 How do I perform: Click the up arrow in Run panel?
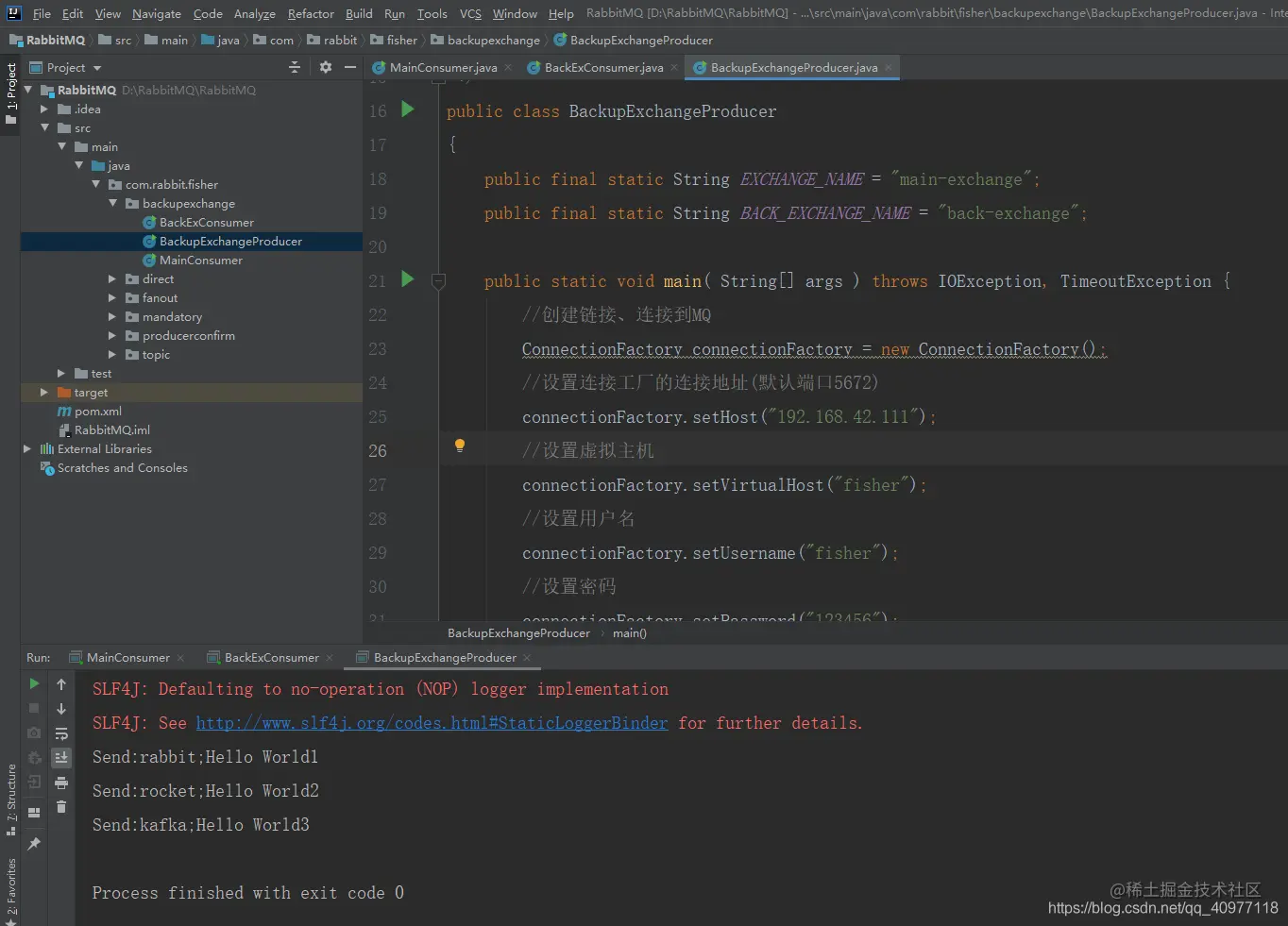(61, 683)
